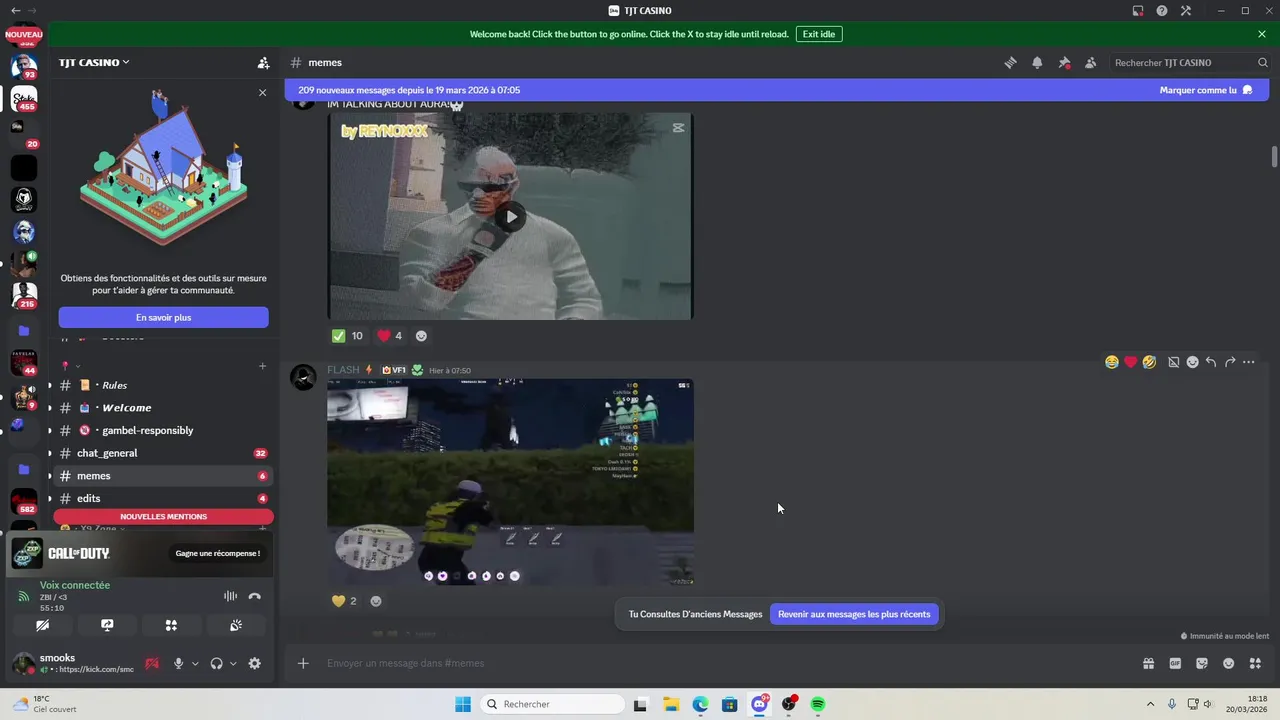The width and height of the screenshot is (1280, 720).
Task: Add reaction beside the red heart reaction
Action: (421, 336)
